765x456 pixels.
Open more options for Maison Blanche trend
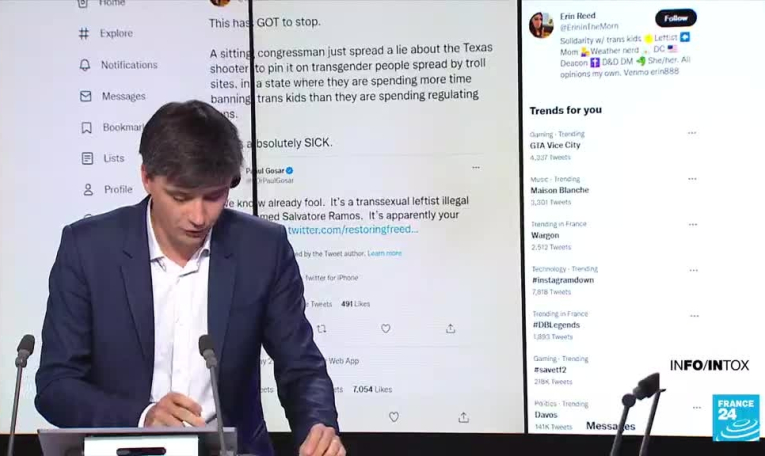pyautogui.click(x=692, y=179)
